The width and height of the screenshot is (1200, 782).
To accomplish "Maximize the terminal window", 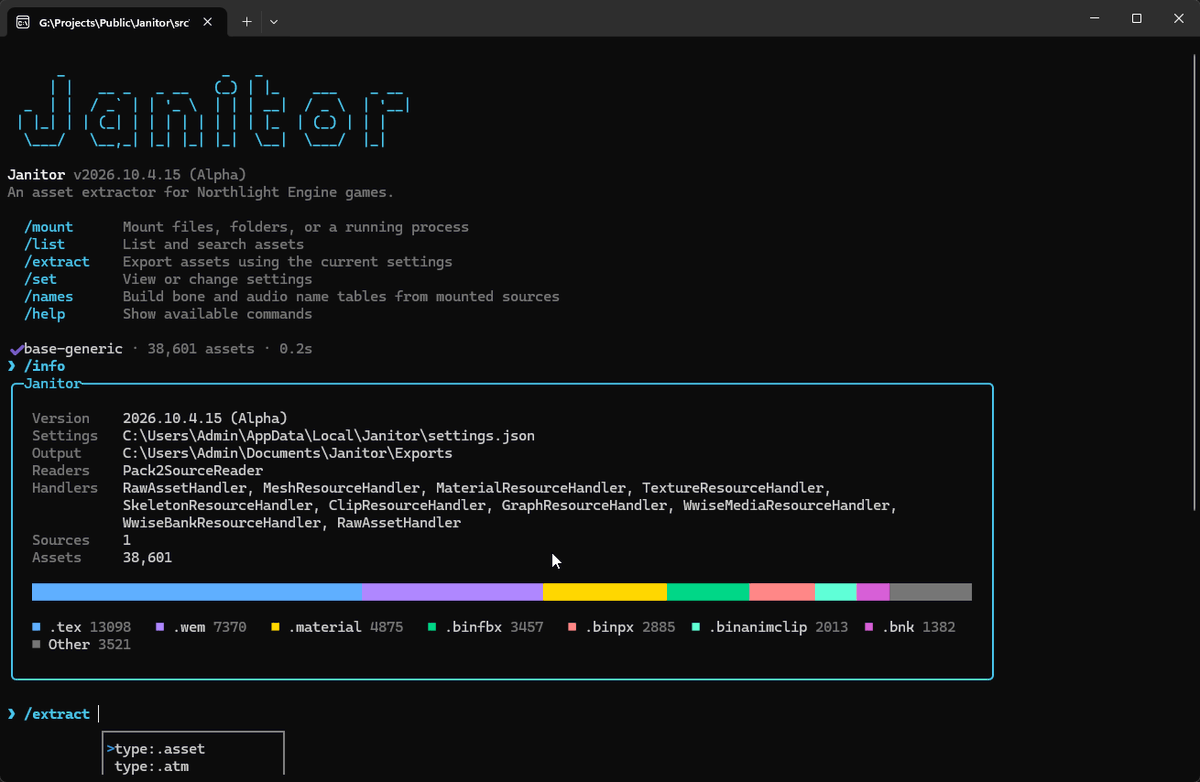I will pos(1137,18).
